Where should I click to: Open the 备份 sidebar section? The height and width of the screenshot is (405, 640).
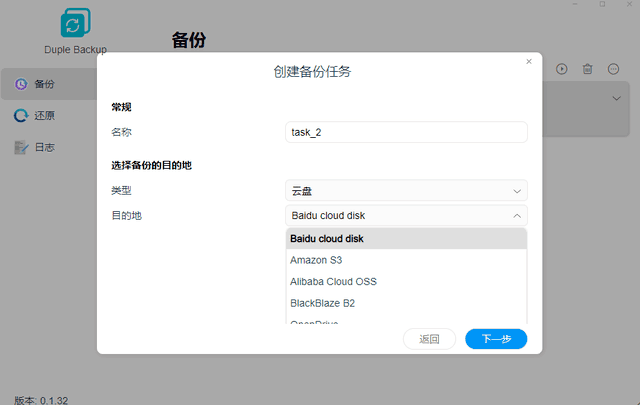coord(49,84)
